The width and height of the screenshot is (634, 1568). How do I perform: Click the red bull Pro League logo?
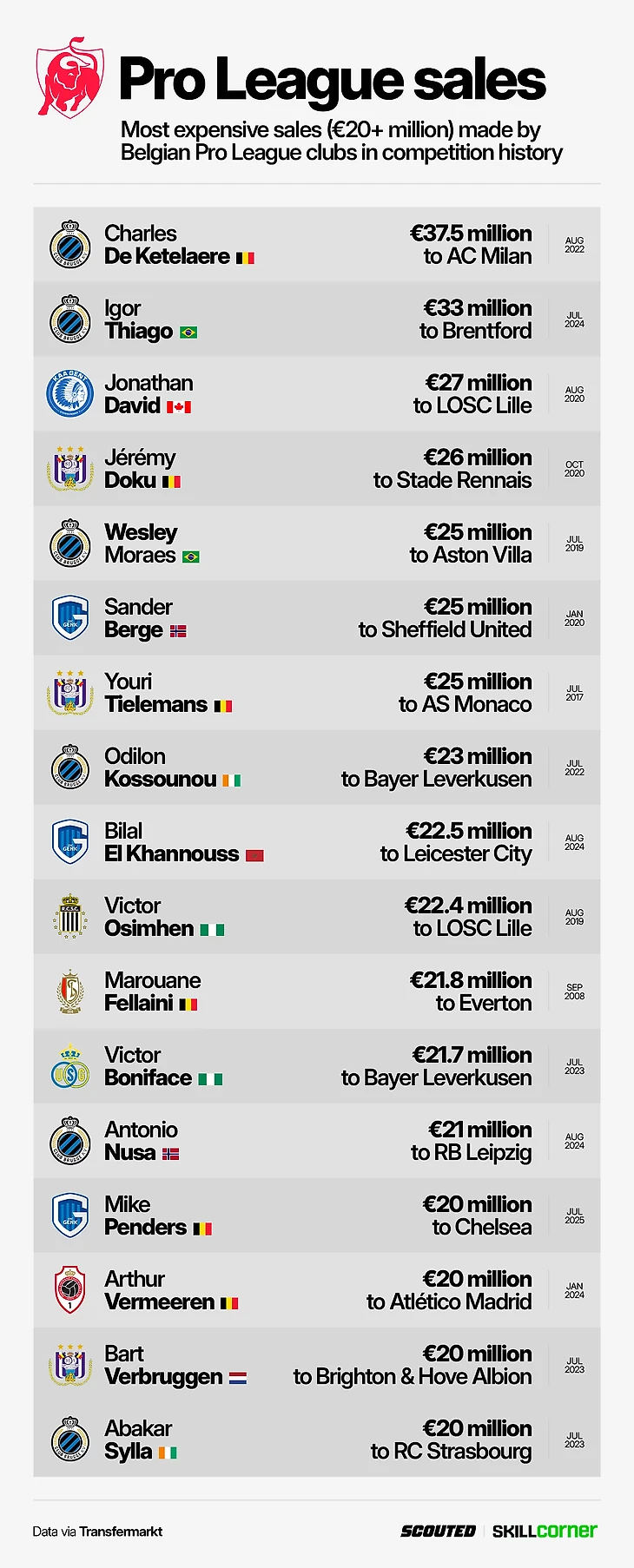click(x=69, y=78)
